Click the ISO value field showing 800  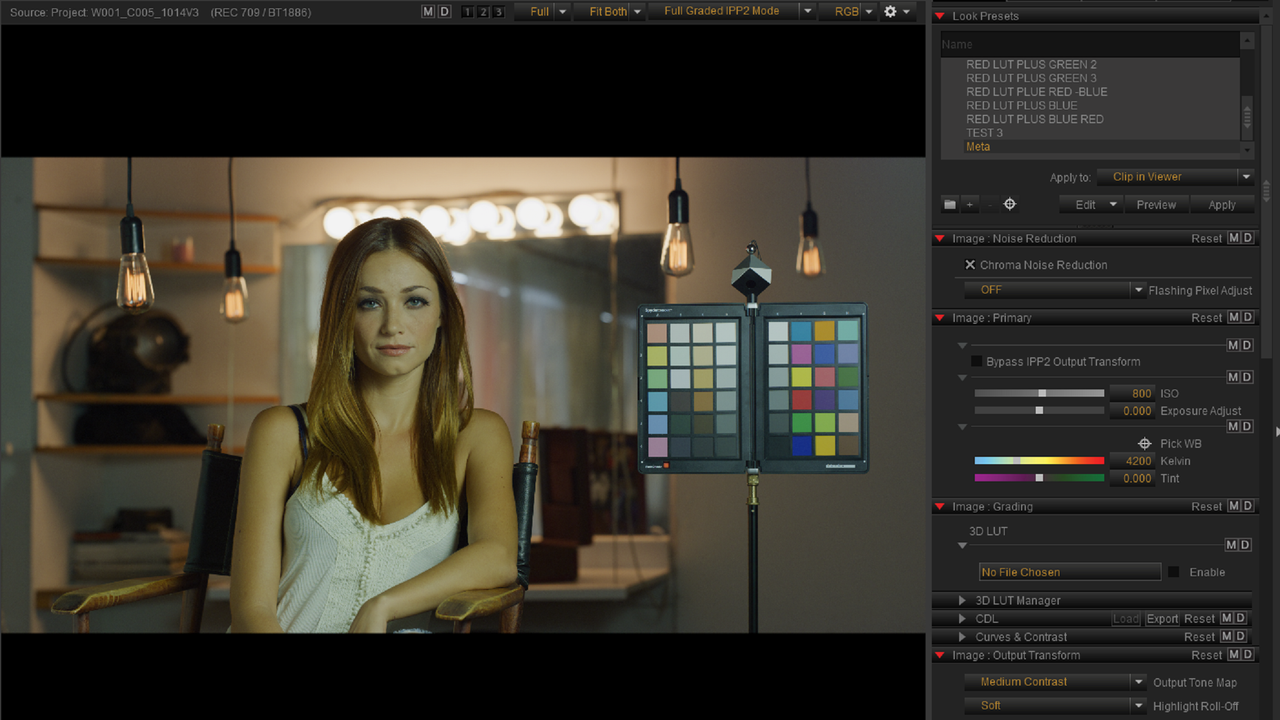(1131, 394)
